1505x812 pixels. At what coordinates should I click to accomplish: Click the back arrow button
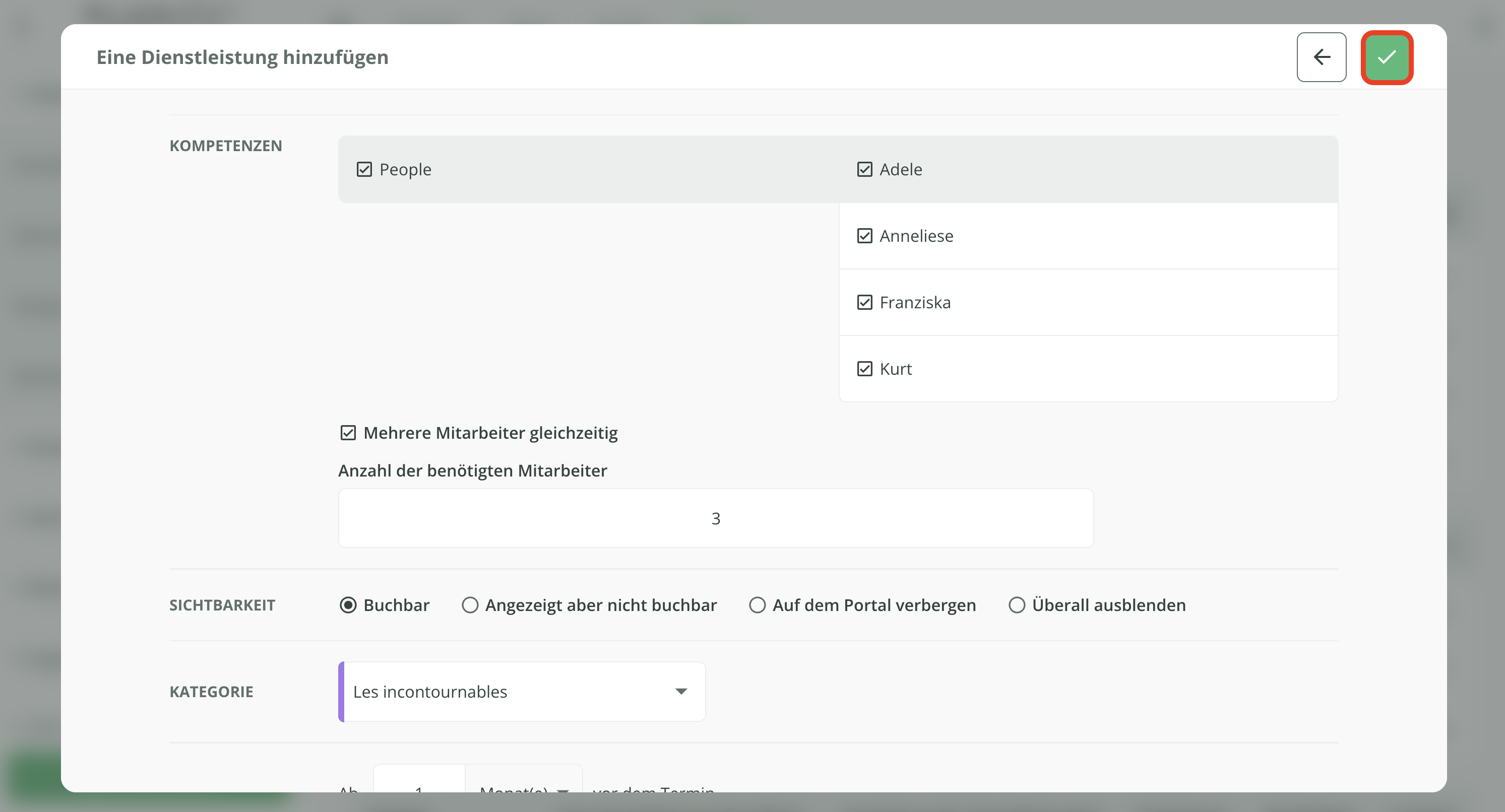pyautogui.click(x=1321, y=57)
